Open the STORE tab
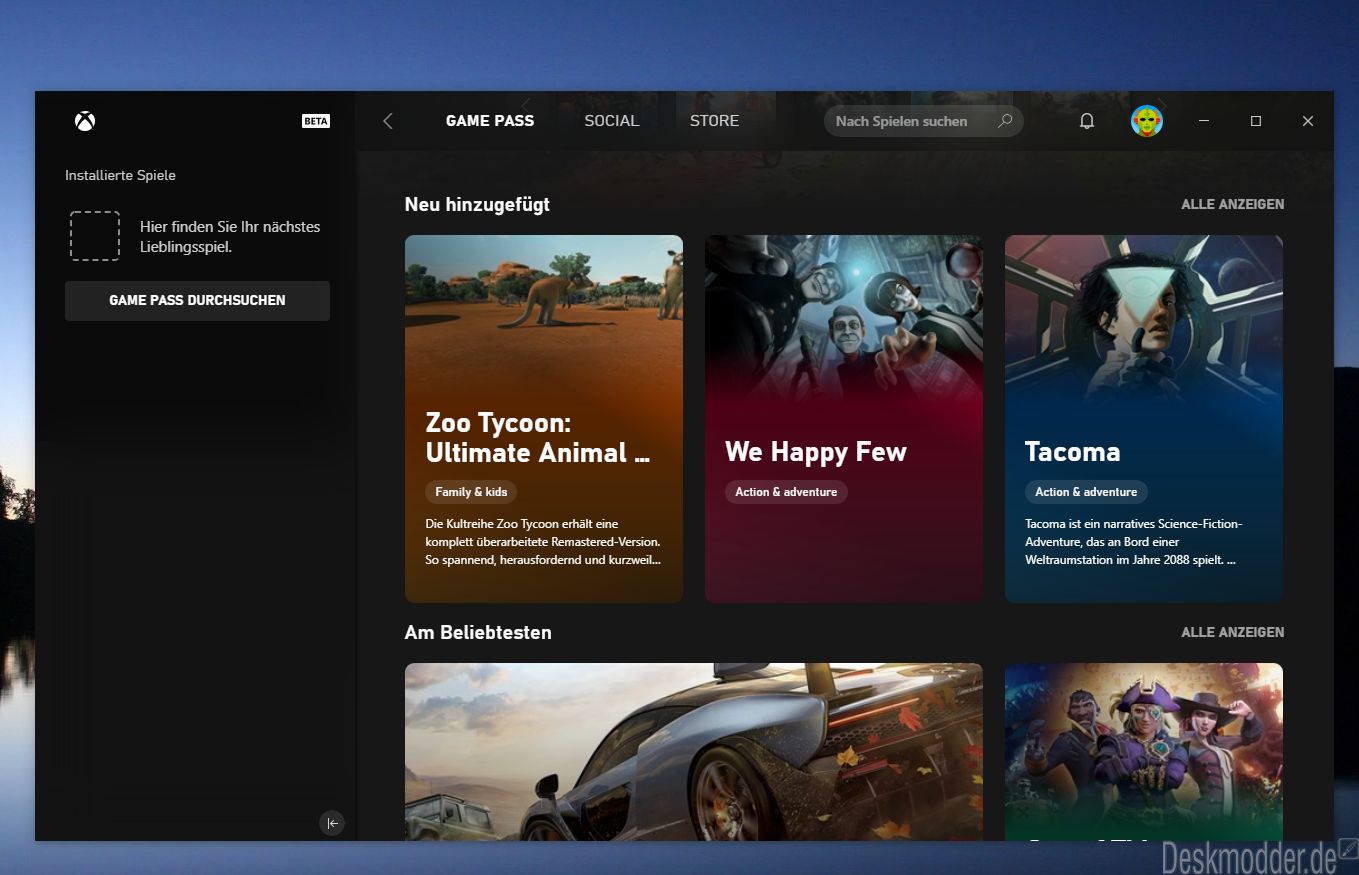 [x=715, y=121]
